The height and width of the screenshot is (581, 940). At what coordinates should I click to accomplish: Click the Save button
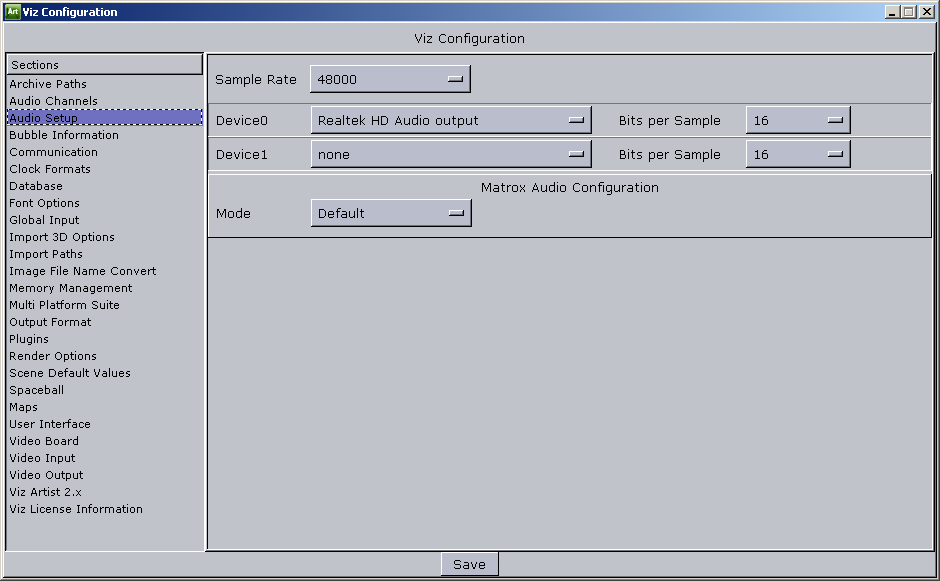(469, 563)
